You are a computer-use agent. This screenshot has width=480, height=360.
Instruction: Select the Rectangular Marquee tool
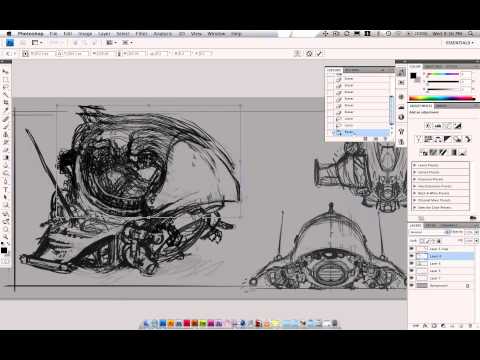[5, 79]
